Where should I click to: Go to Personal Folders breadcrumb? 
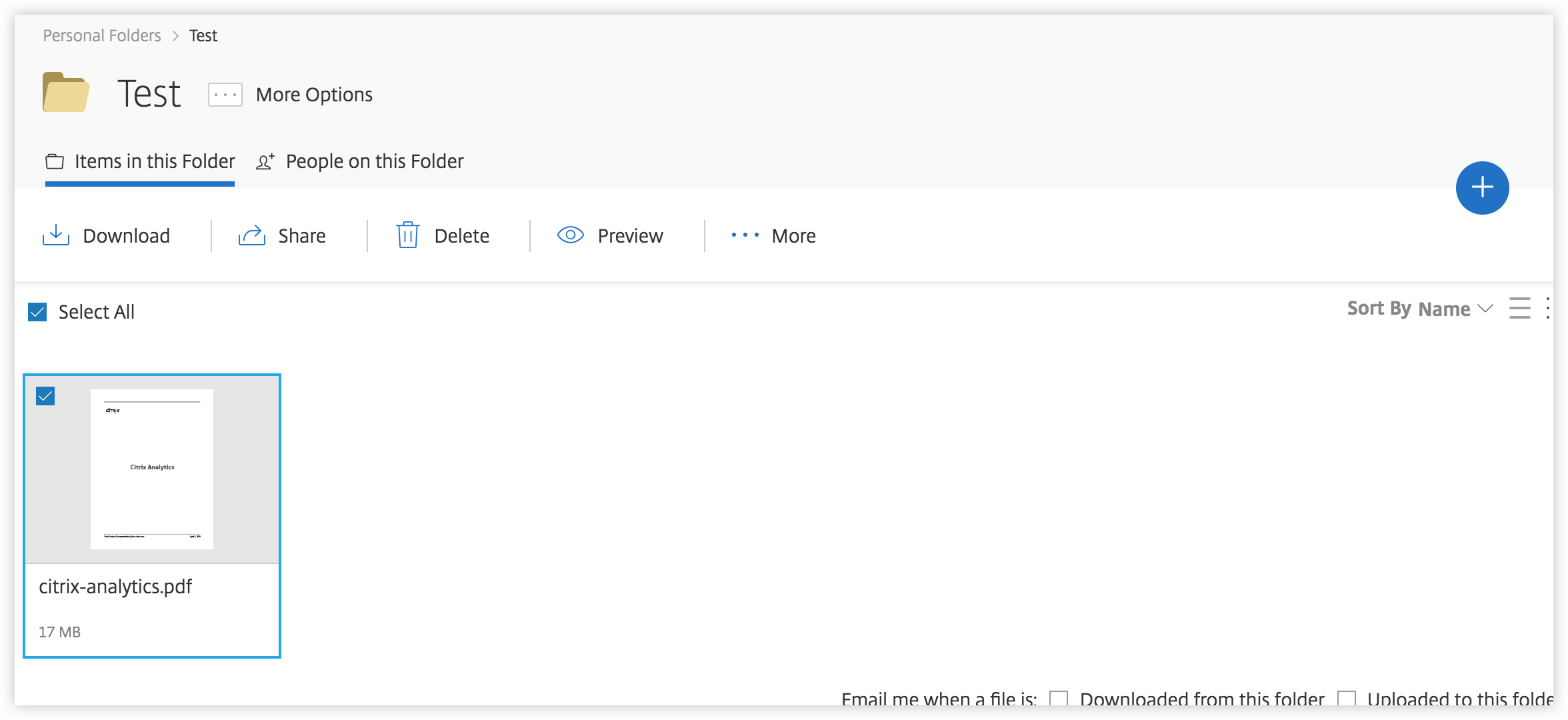102,35
